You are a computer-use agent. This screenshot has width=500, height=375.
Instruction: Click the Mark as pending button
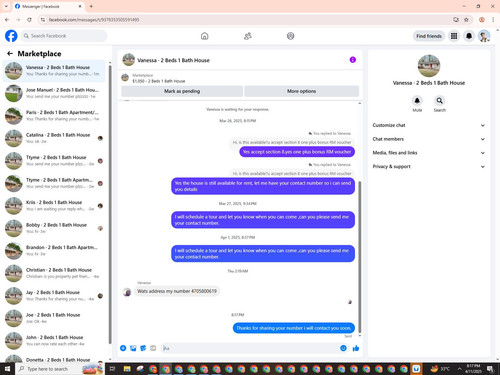(x=182, y=91)
